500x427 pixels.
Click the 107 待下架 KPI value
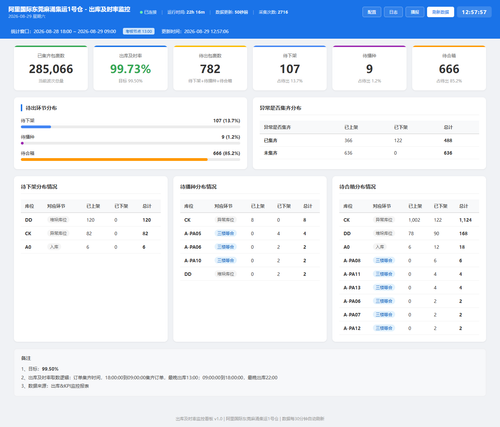[x=290, y=69]
